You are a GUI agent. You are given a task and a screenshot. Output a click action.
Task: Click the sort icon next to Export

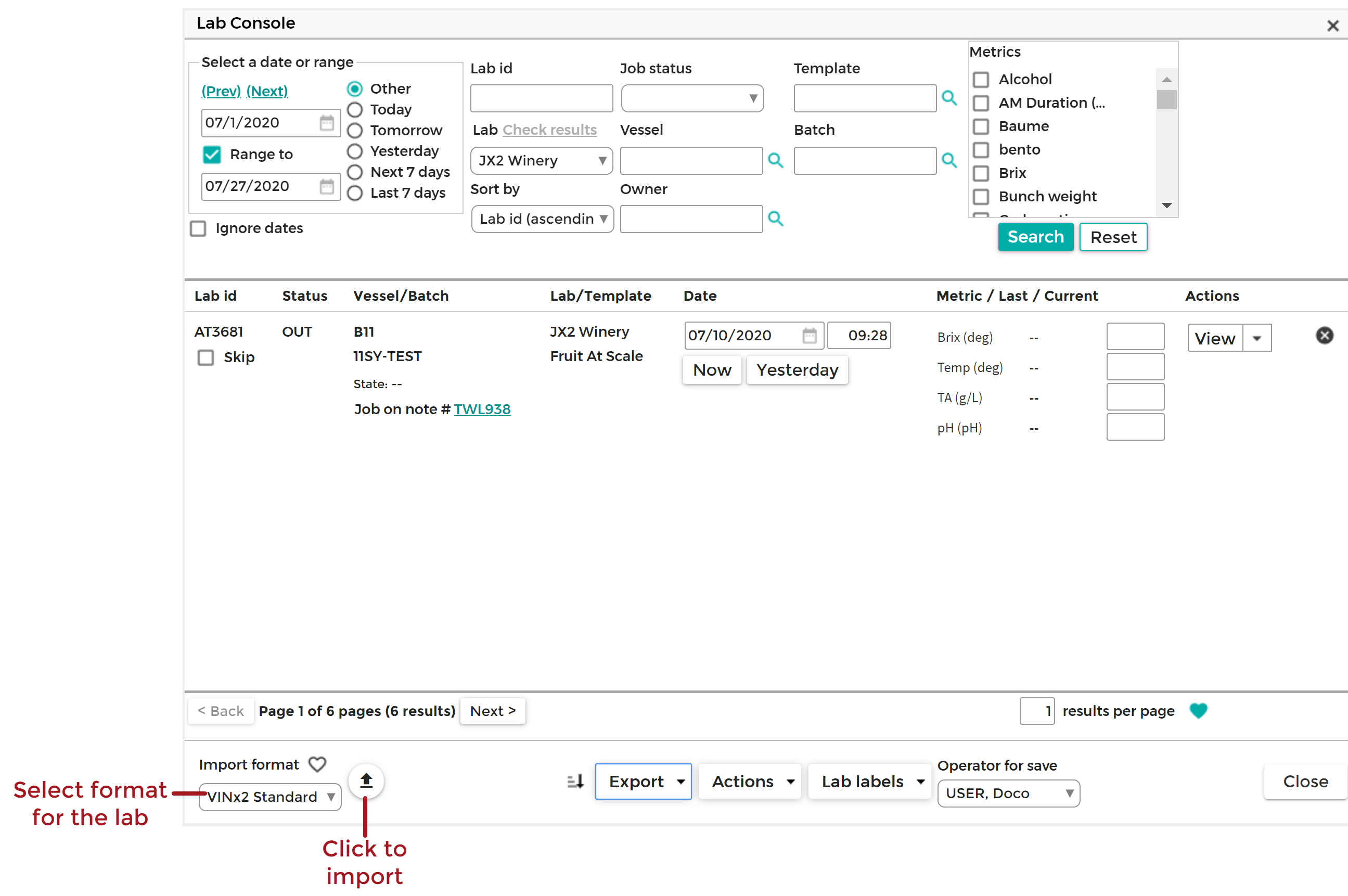pos(575,781)
